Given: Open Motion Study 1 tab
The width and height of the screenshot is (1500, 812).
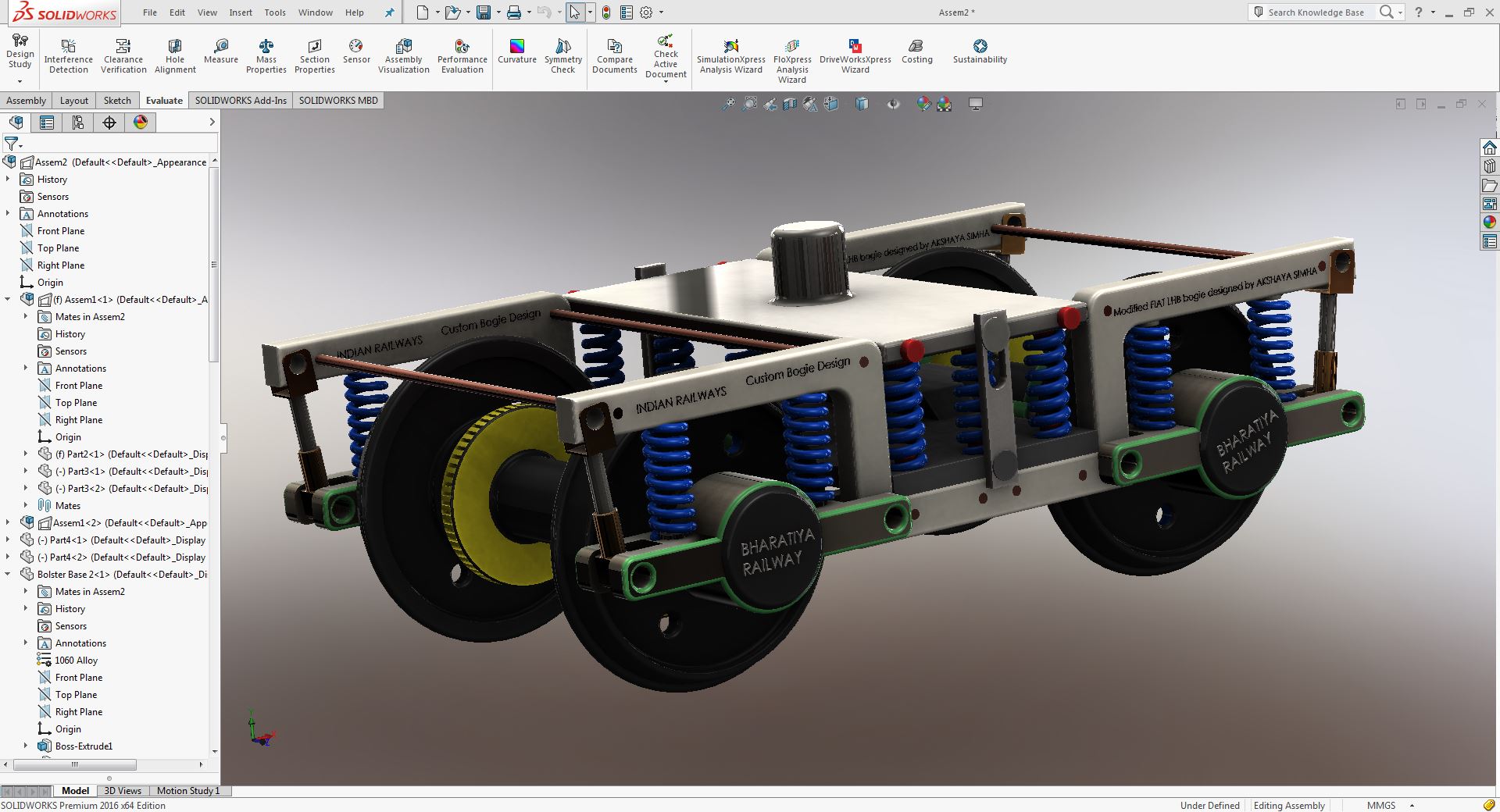Looking at the screenshot, I should 188,791.
